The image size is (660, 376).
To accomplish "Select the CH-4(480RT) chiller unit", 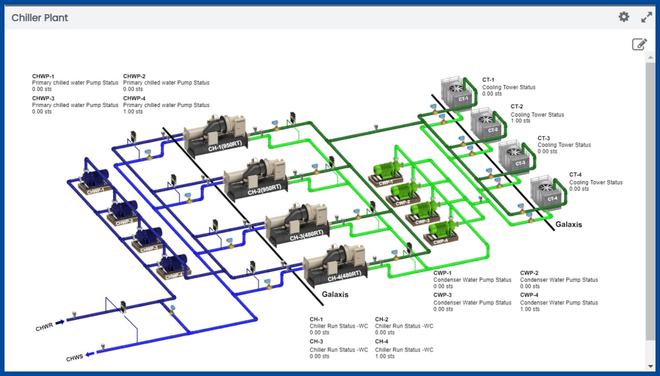I will [x=335, y=265].
